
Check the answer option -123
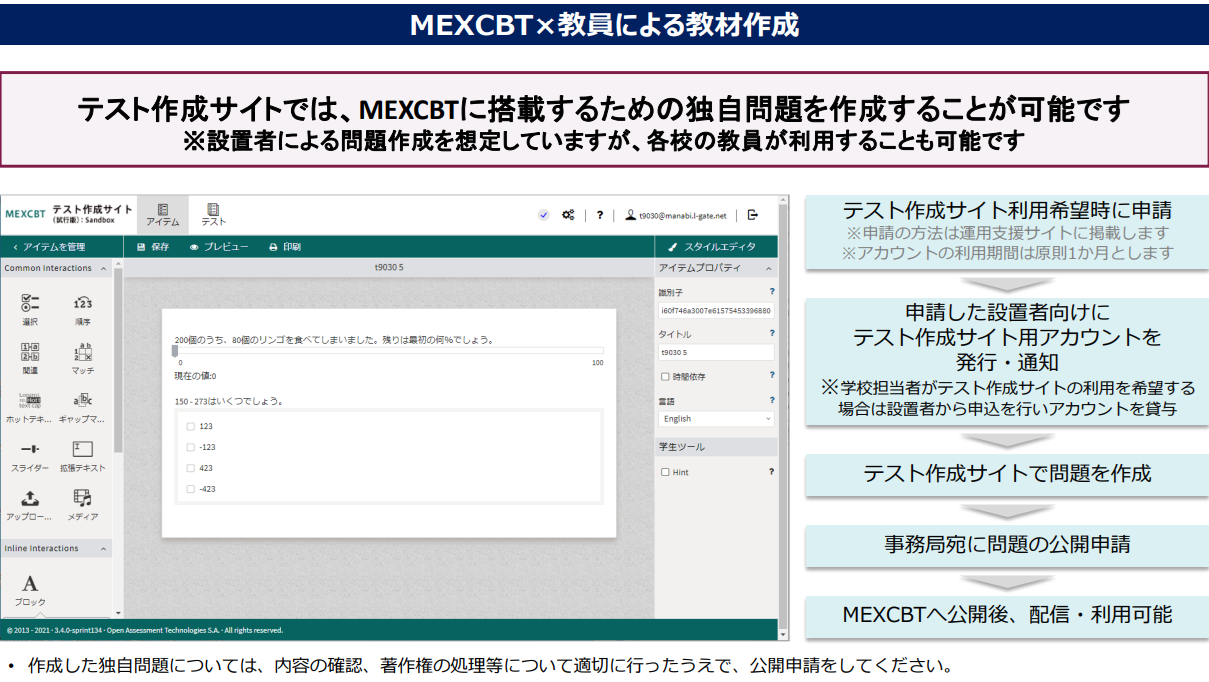[191, 447]
